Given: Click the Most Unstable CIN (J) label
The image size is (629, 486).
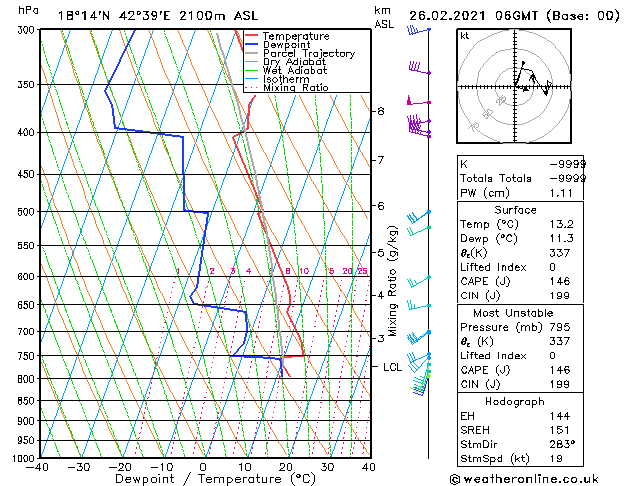Looking at the screenshot, I should [480, 384].
